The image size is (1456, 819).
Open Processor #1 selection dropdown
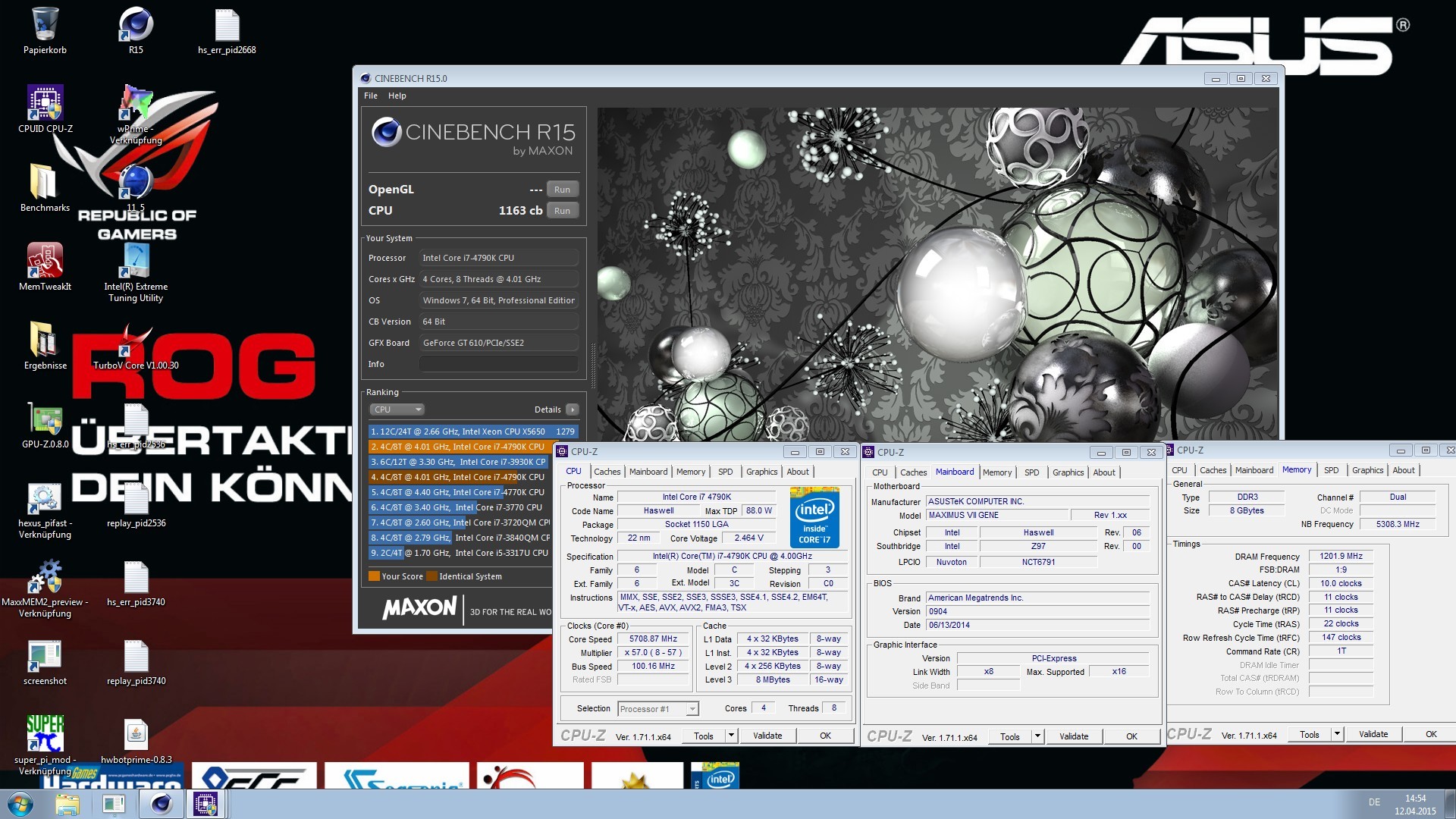(657, 709)
